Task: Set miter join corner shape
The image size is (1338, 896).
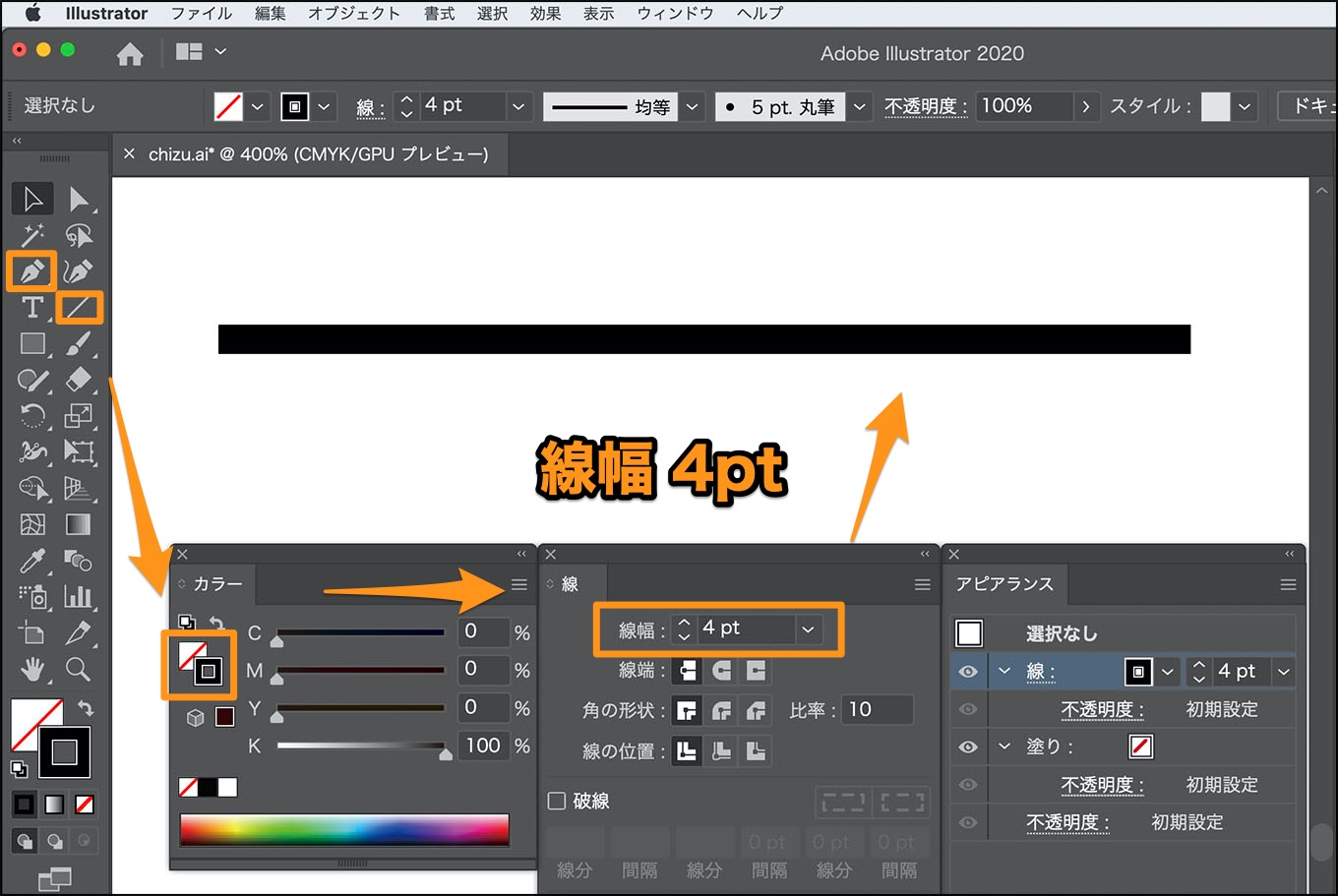Action: tap(688, 710)
